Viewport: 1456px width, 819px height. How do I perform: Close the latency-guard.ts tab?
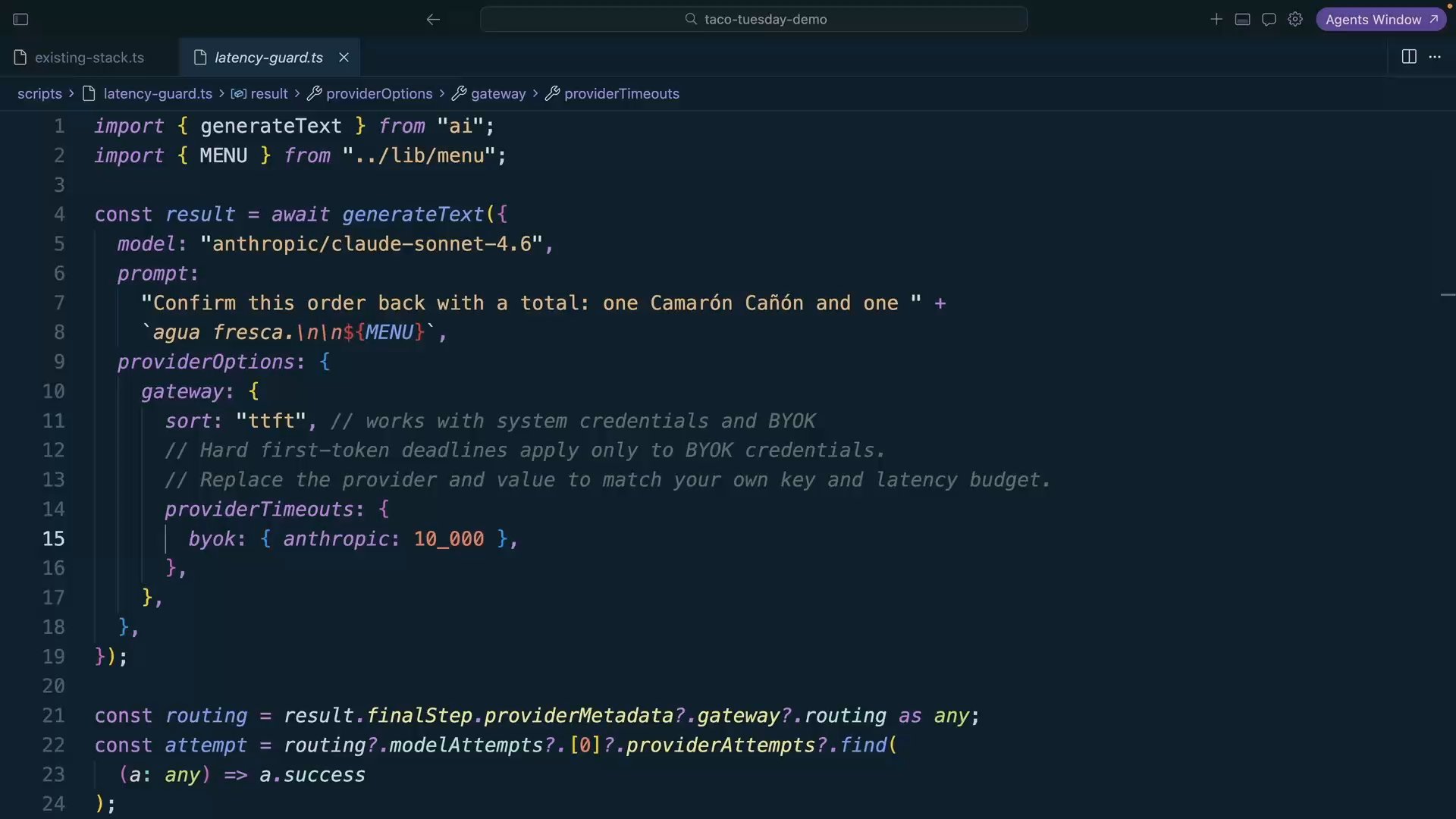tap(344, 58)
